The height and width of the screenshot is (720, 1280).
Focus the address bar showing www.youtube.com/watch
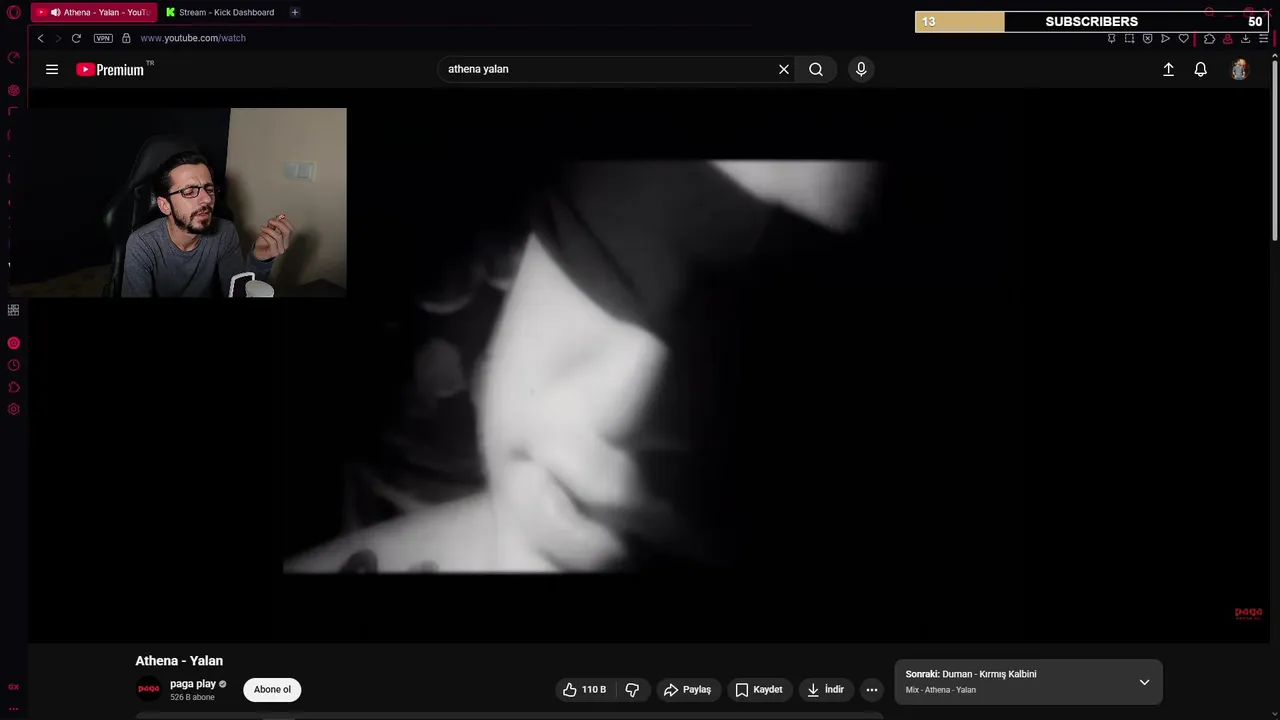pos(193,38)
